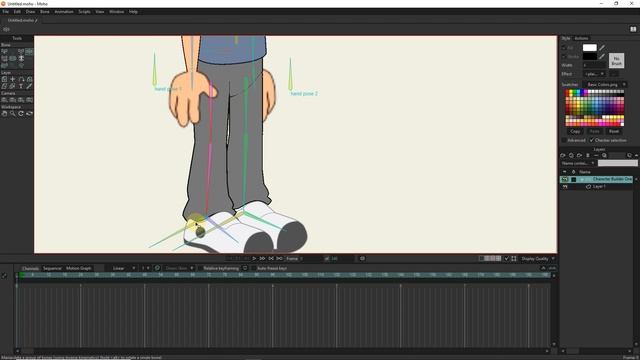Jump to the end of animation
The height and width of the screenshot is (360, 640).
280,258
